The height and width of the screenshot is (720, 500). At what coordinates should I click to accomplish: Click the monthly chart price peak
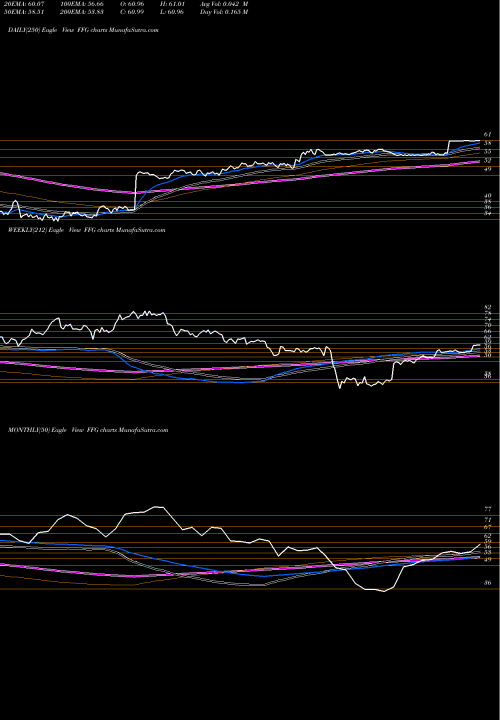pyautogui.click(x=158, y=507)
